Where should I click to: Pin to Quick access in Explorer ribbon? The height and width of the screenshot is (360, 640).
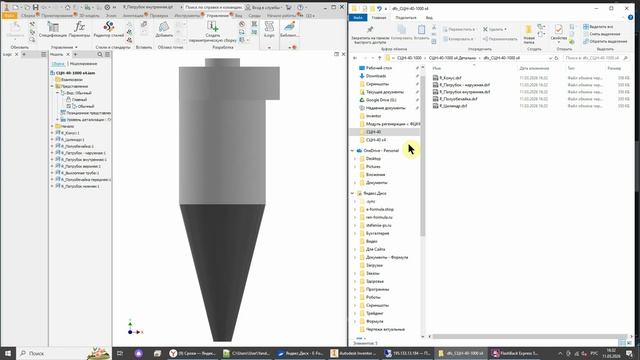click(x=370, y=33)
